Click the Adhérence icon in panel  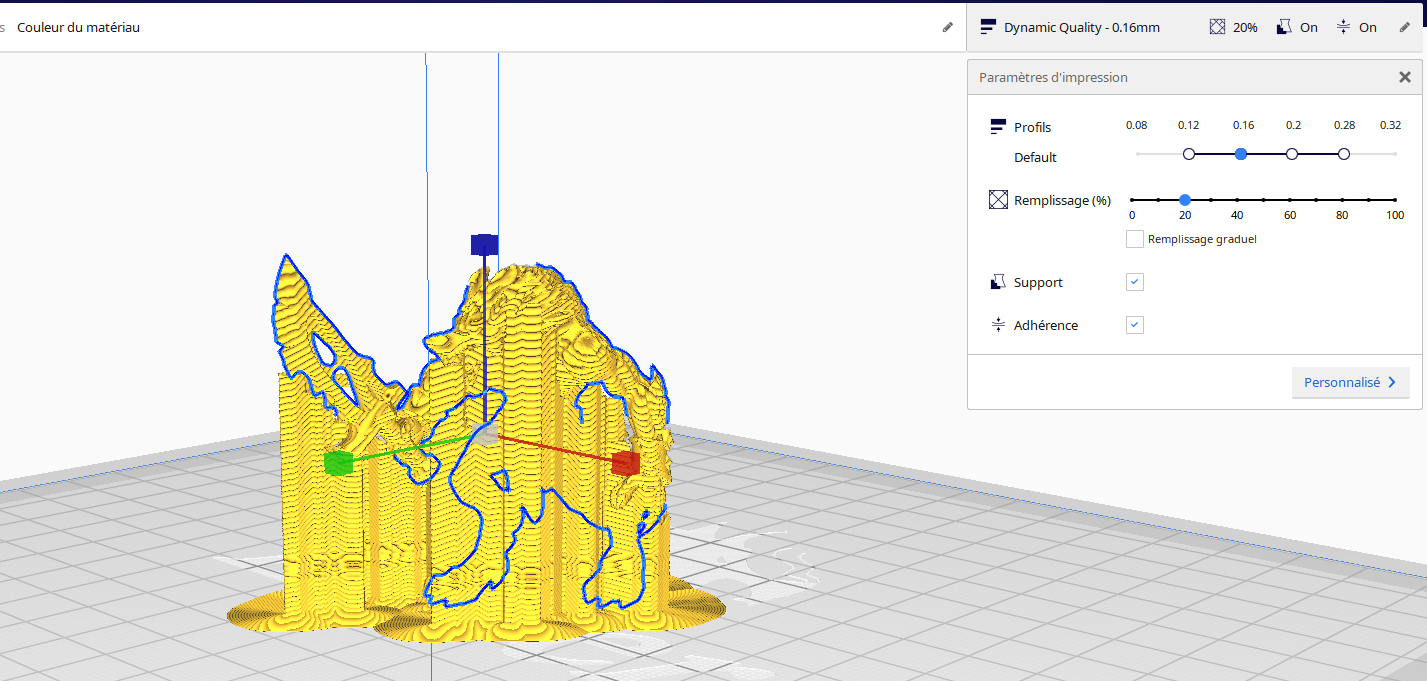click(997, 325)
